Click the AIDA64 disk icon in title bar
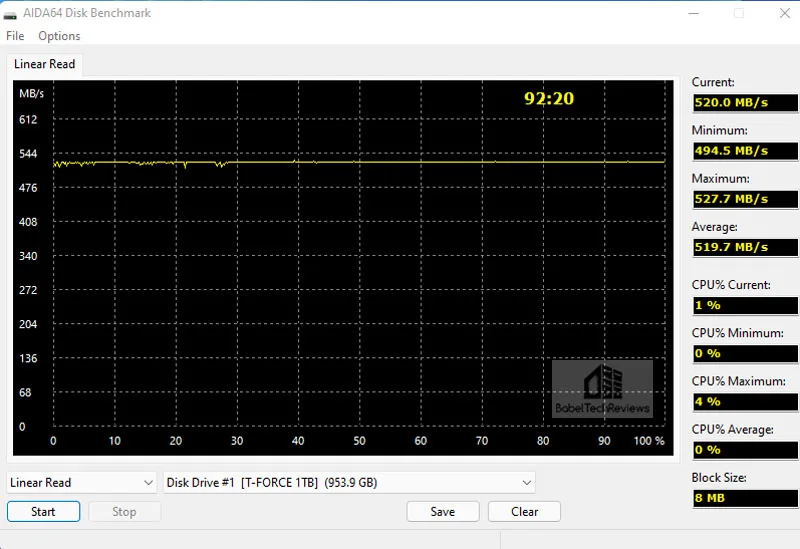 [10, 14]
